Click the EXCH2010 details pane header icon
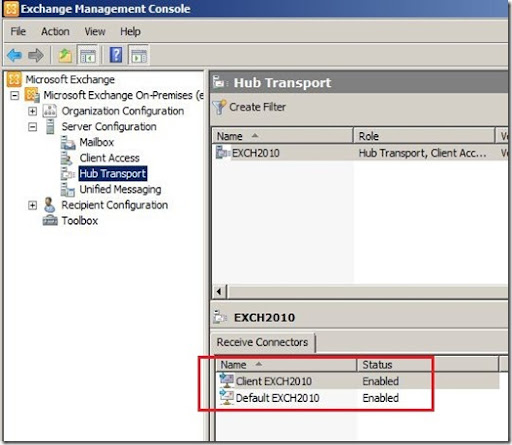The width and height of the screenshot is (512, 445). [220, 317]
